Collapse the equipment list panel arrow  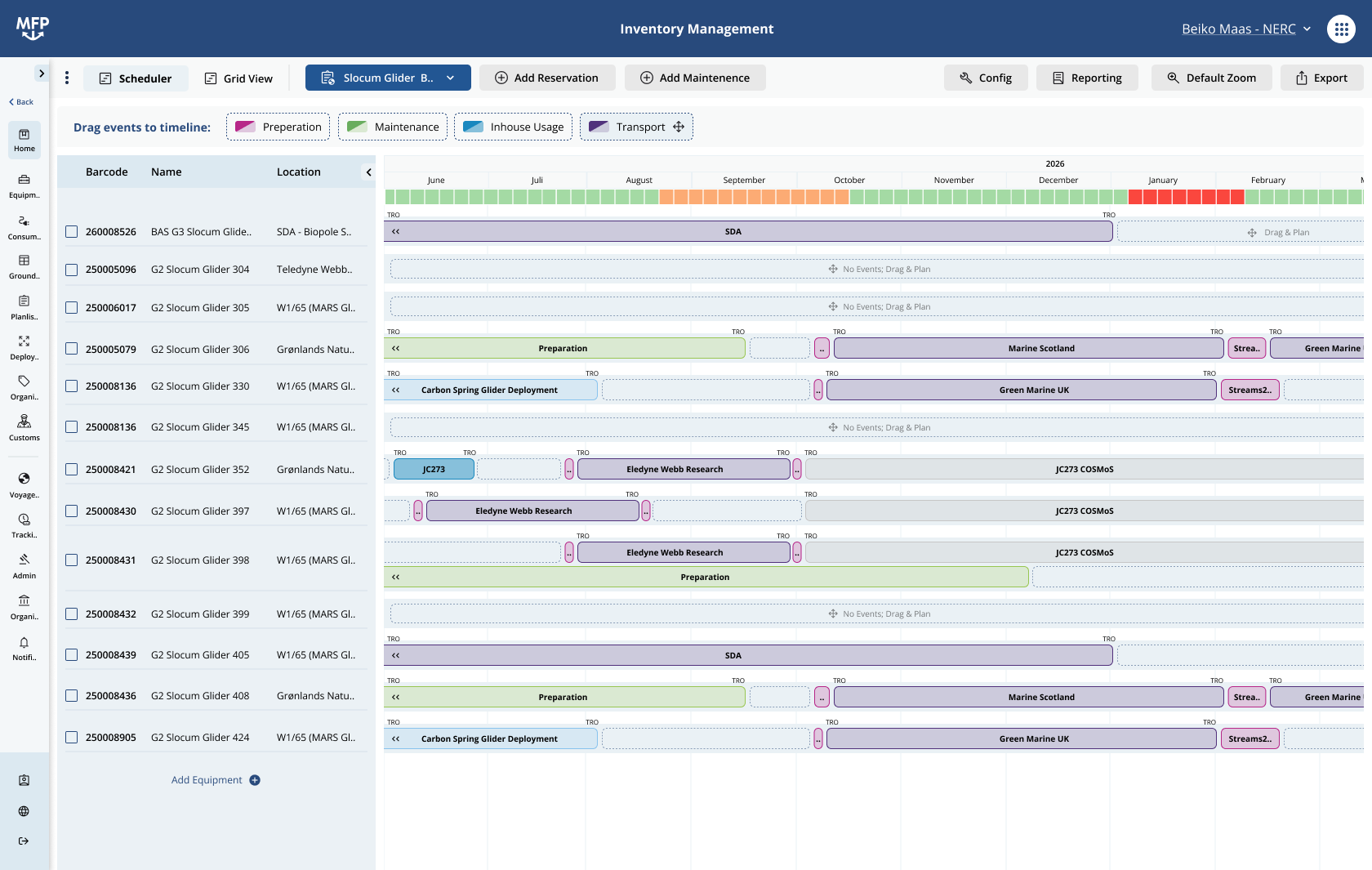pos(368,172)
